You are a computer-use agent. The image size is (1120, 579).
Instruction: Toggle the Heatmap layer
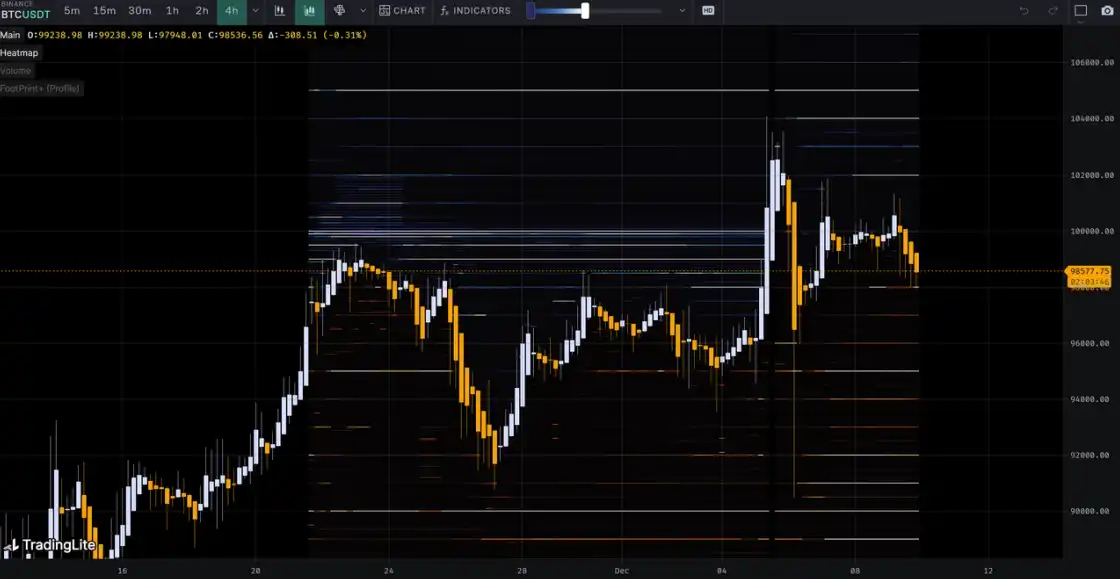(20, 53)
